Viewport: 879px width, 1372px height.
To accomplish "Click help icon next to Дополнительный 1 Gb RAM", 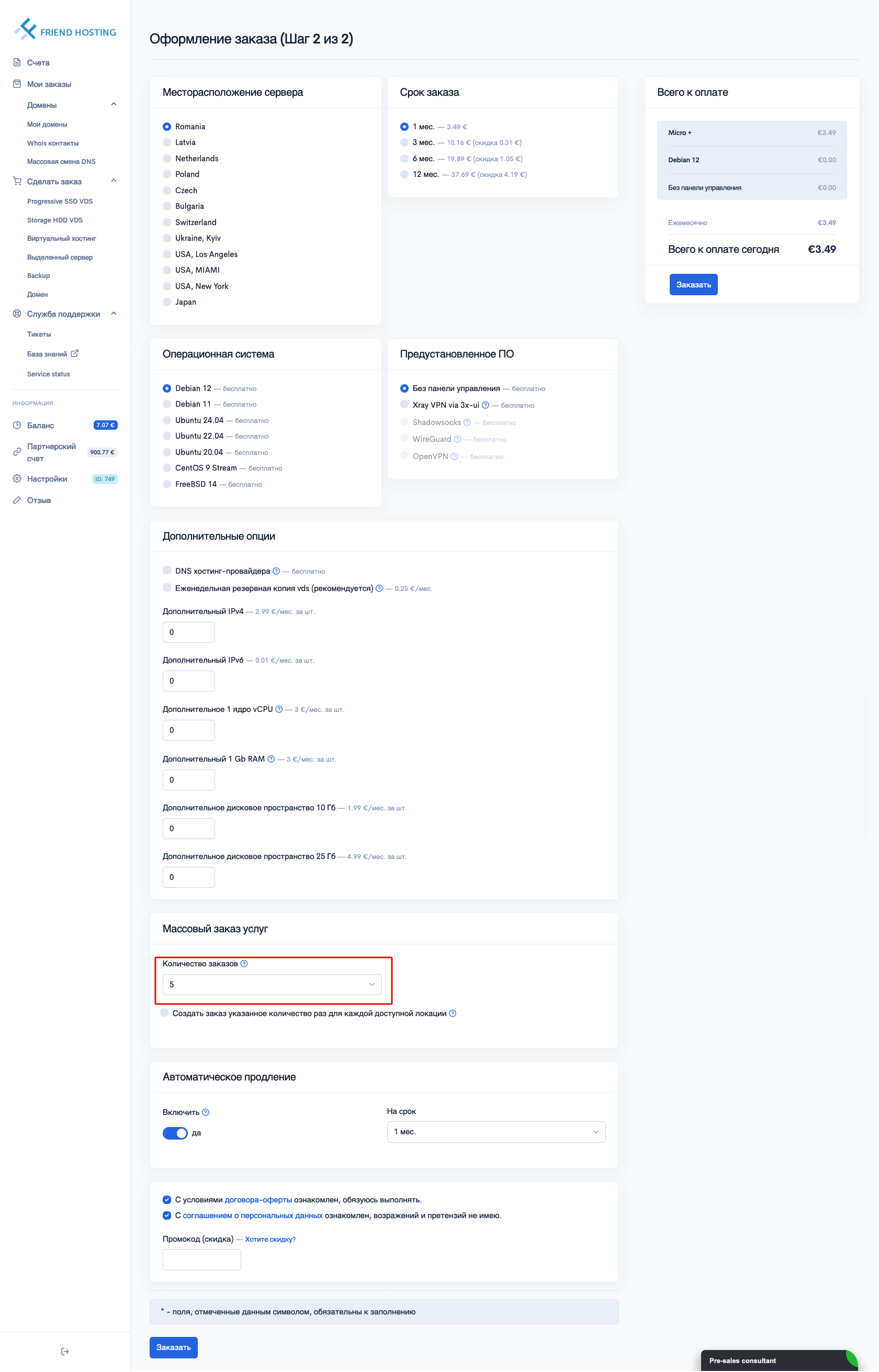I will 271,759.
